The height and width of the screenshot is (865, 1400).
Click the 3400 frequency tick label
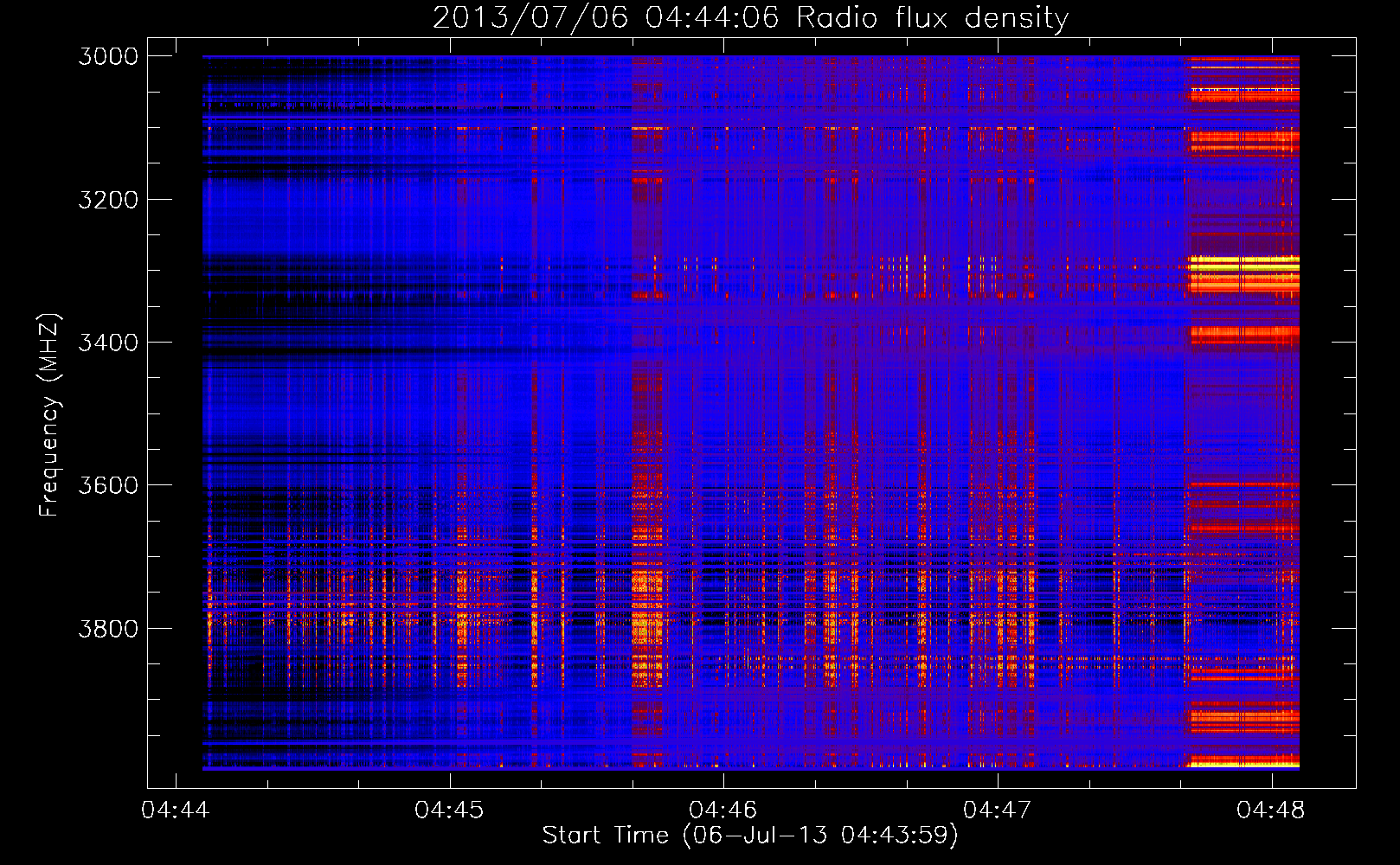108,343
